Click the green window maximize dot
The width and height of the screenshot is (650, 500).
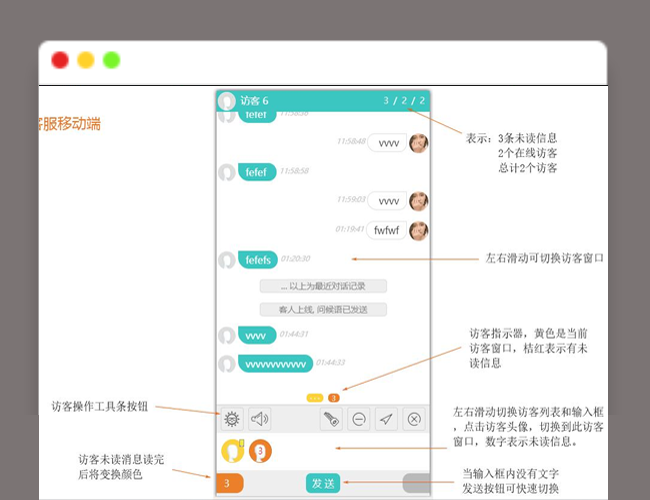(112, 60)
